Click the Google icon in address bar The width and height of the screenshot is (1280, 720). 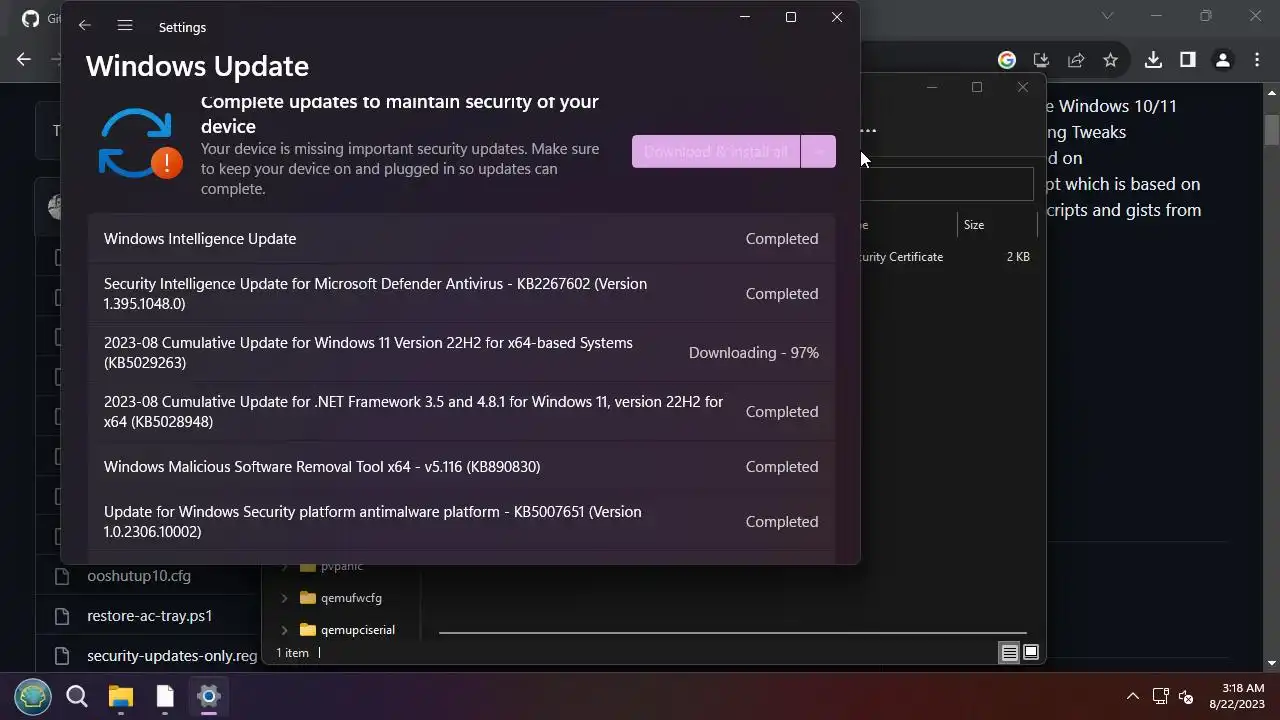(x=1007, y=60)
